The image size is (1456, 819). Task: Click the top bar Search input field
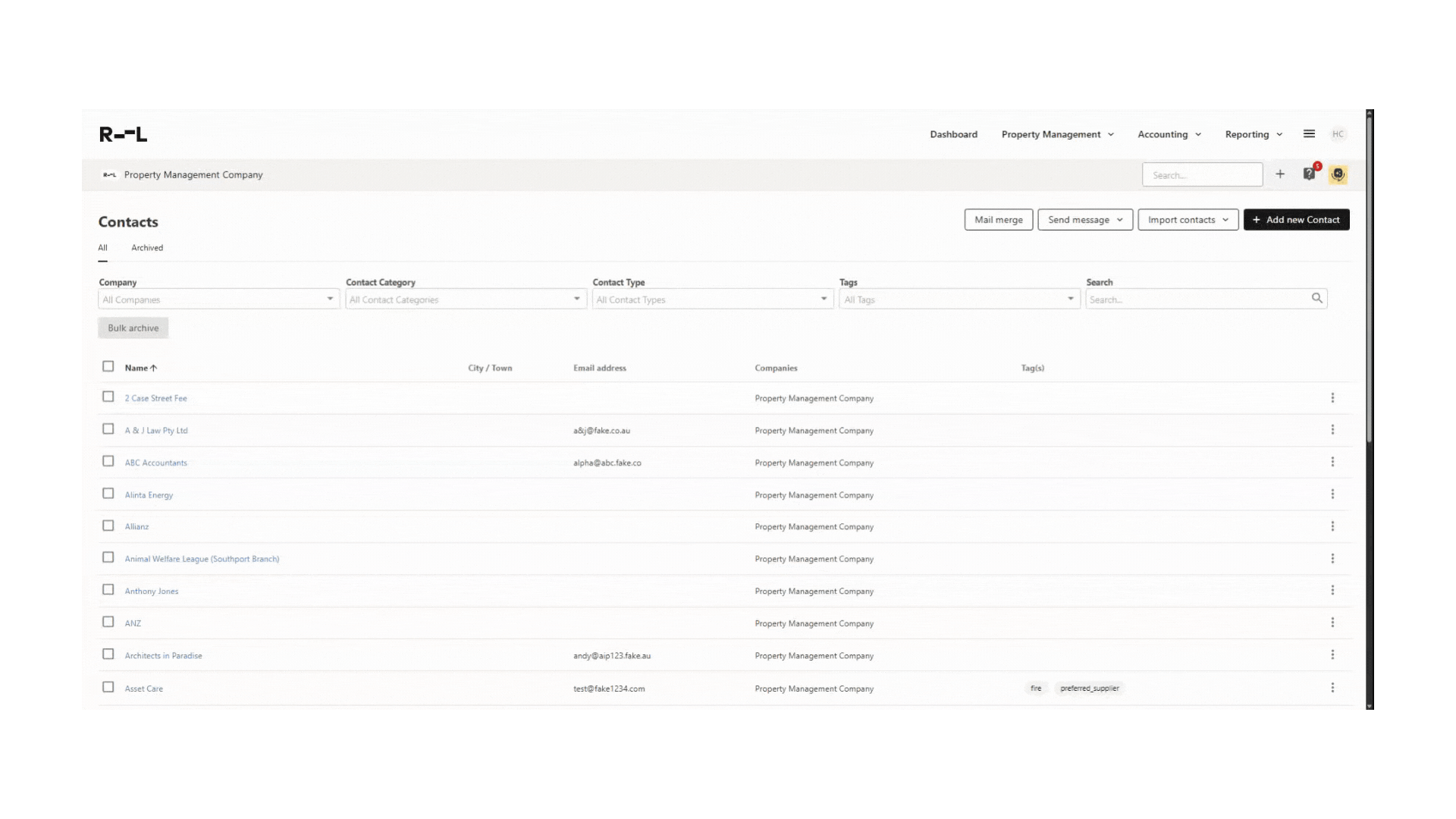(x=1202, y=175)
